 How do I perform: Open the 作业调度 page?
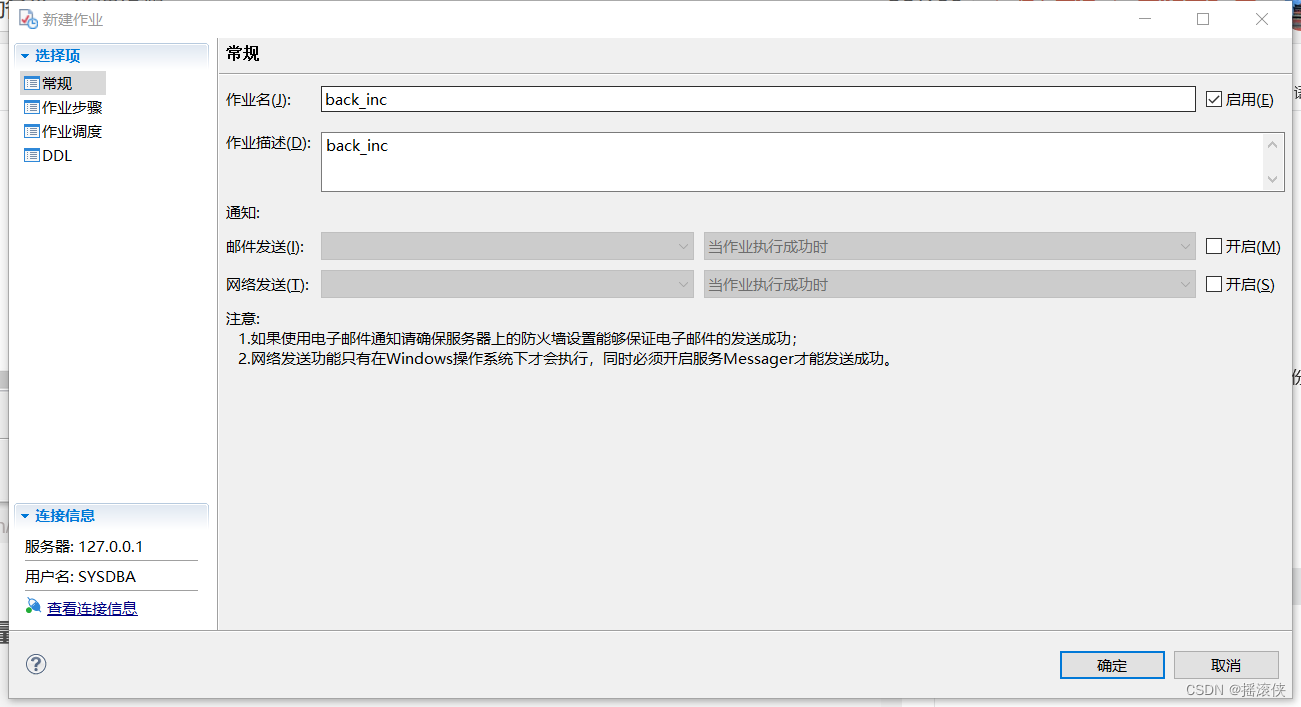point(72,131)
